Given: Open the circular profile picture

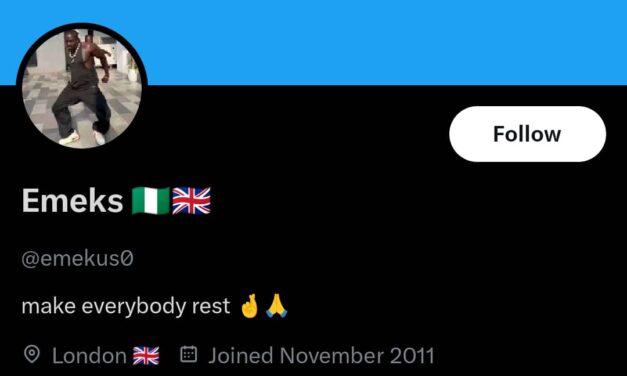Looking at the screenshot, I should tap(82, 87).
